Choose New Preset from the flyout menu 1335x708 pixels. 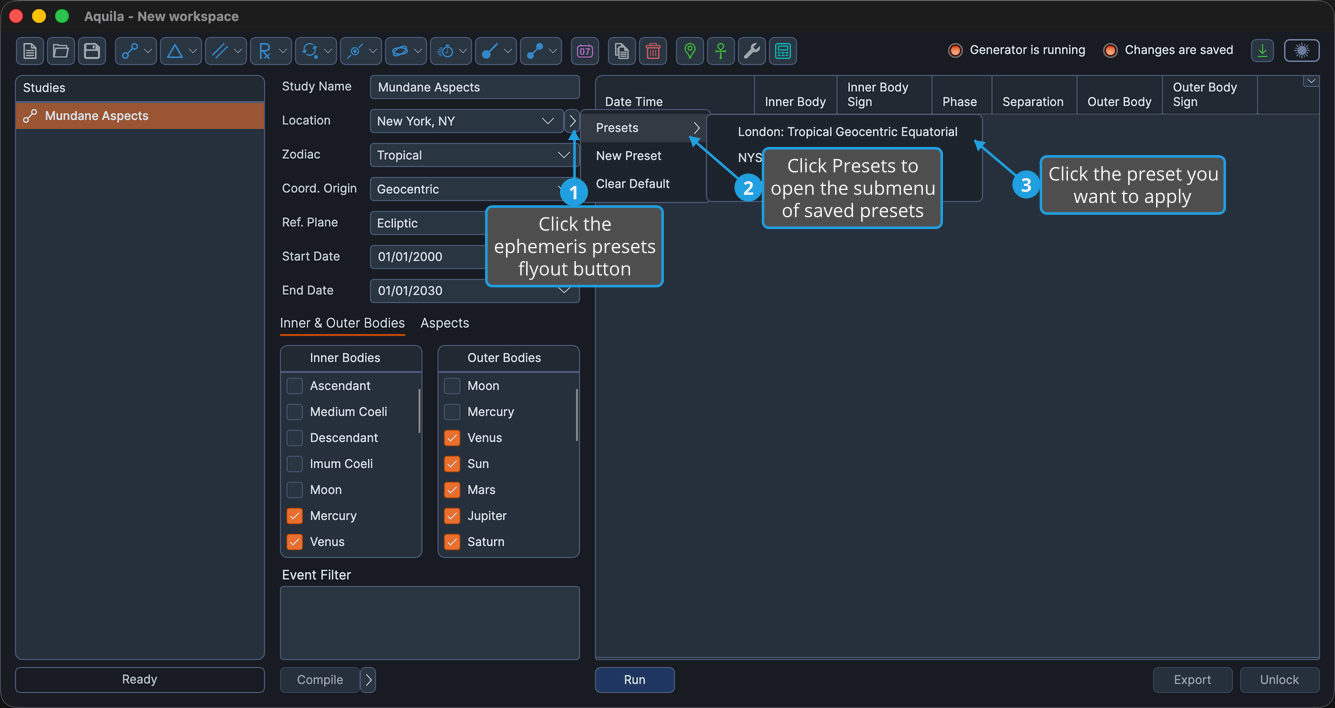point(644,156)
